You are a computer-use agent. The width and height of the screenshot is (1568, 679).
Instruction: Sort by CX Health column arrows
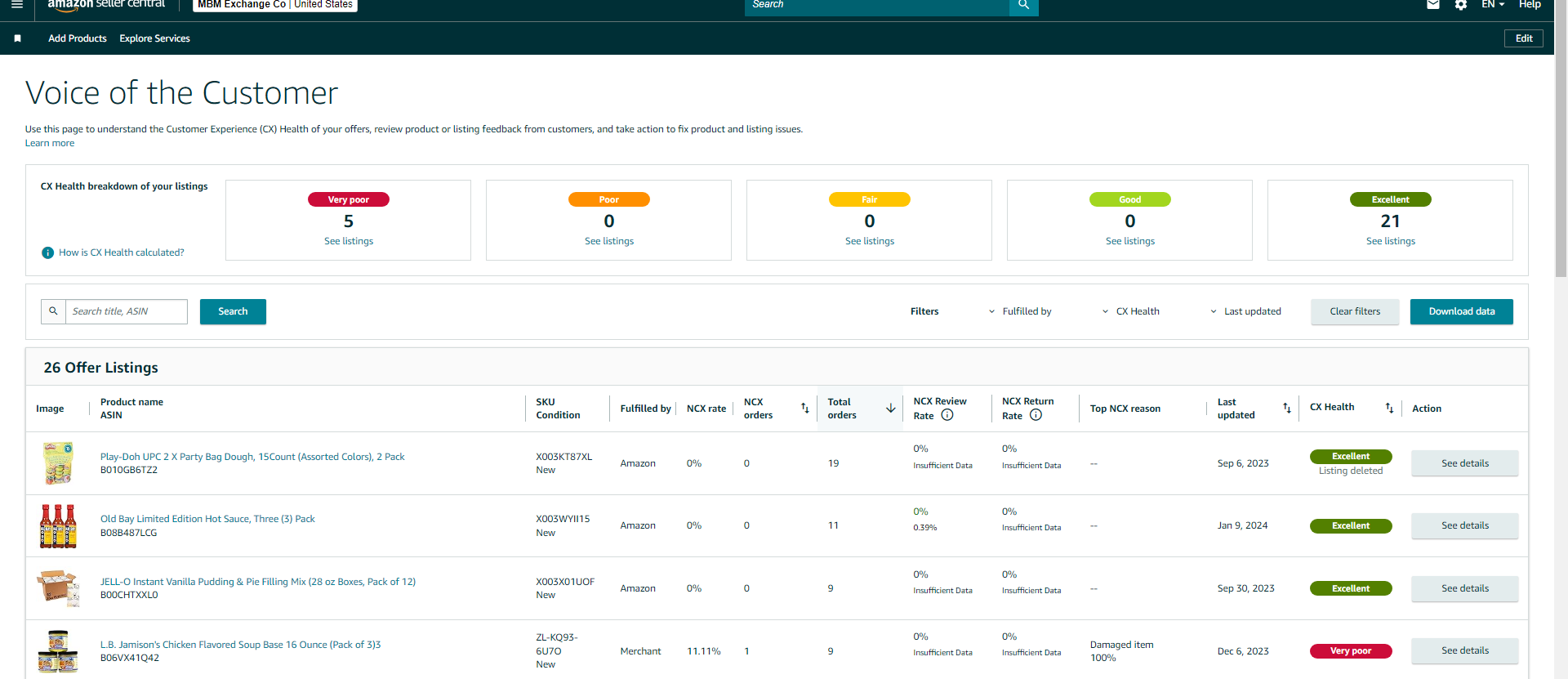coord(1389,408)
